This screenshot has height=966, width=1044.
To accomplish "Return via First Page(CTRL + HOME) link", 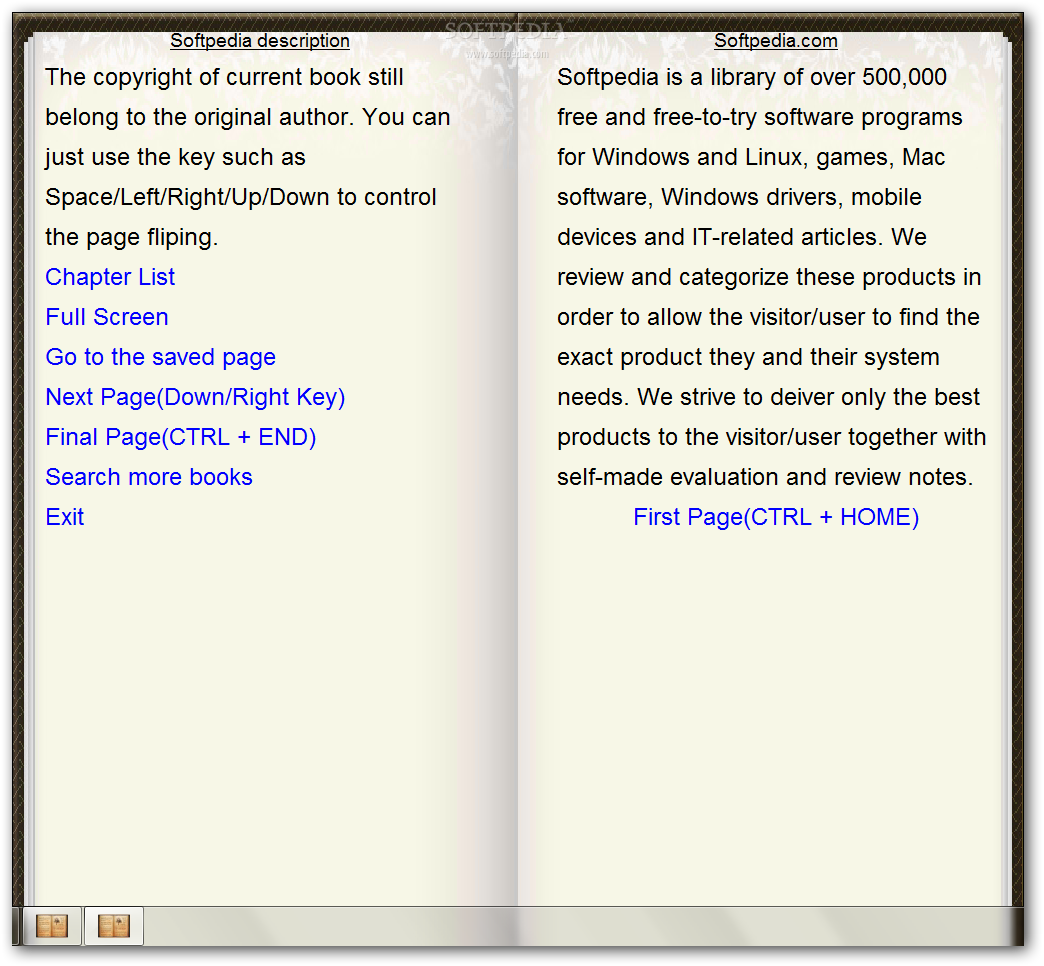I will tap(776, 517).
